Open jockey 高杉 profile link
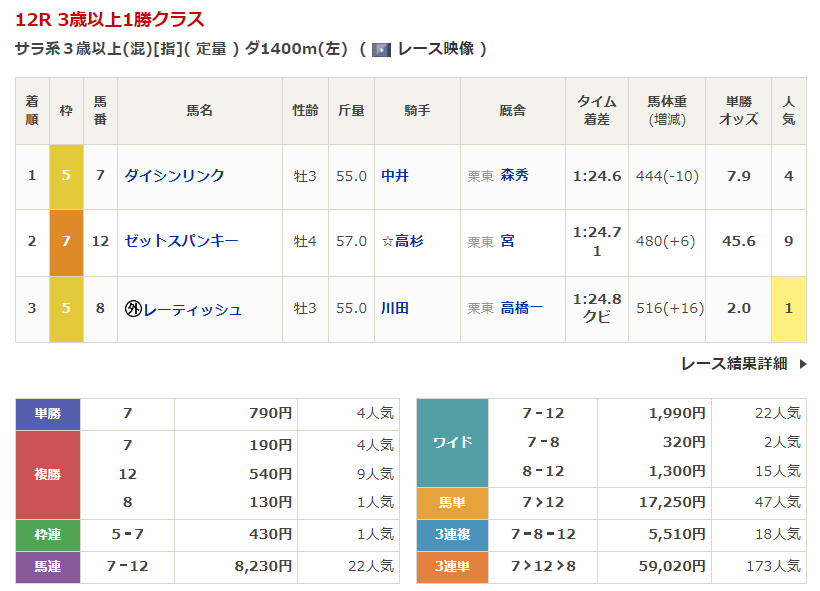The image size is (820, 591). tap(409, 241)
